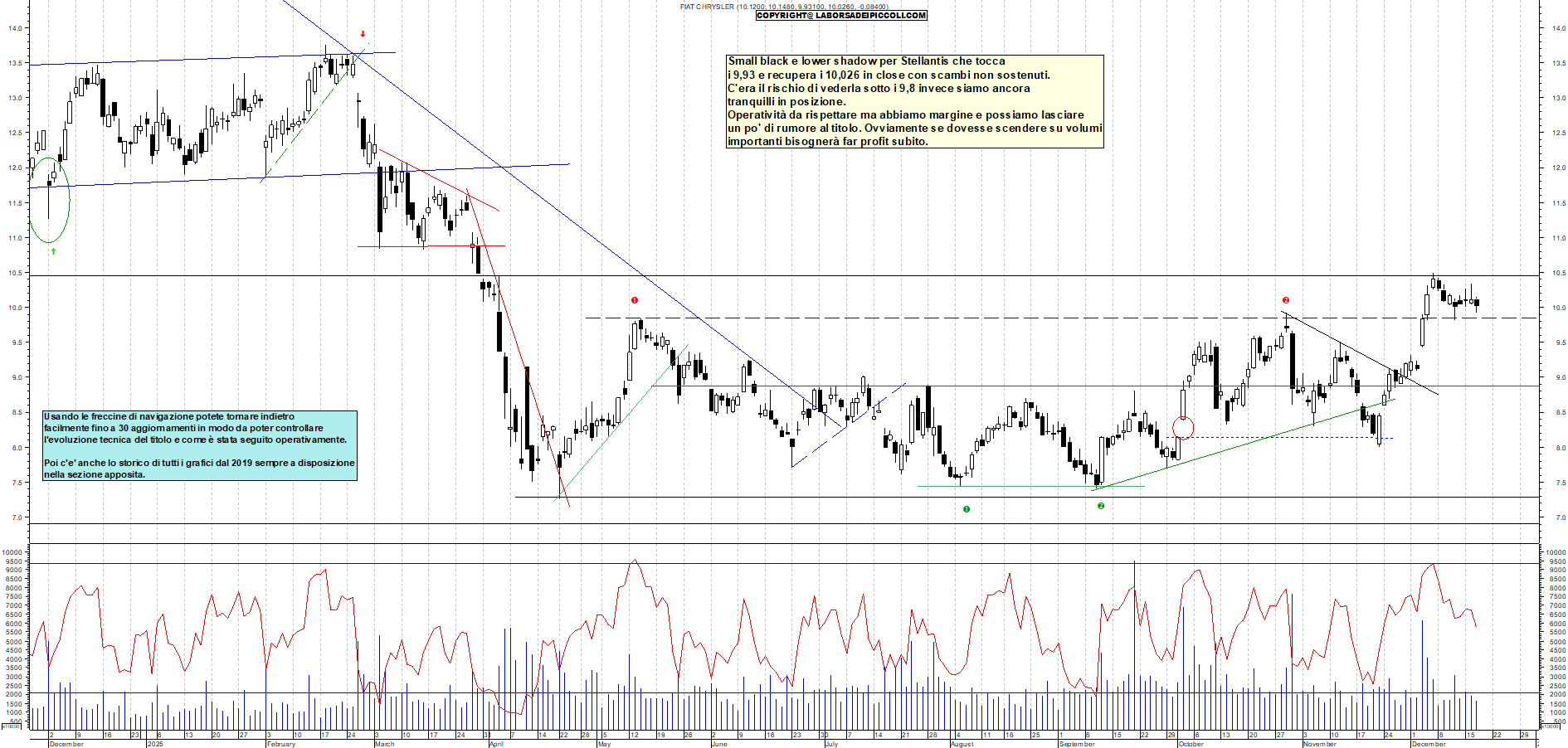Image resolution: width=1568 pixels, height=748 pixels.
Task: Click the cyan navigation info box
Action: pyautogui.click(x=200, y=445)
